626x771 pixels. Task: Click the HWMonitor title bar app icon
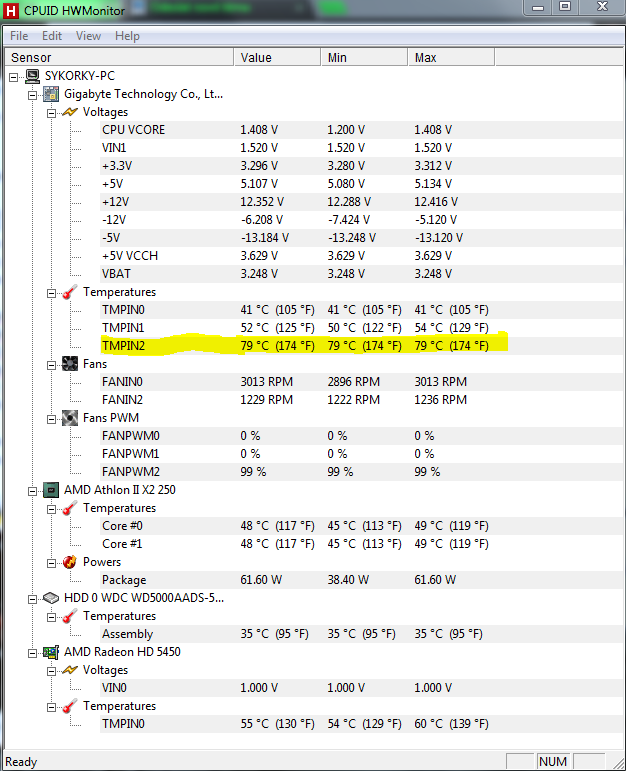tap(11, 11)
